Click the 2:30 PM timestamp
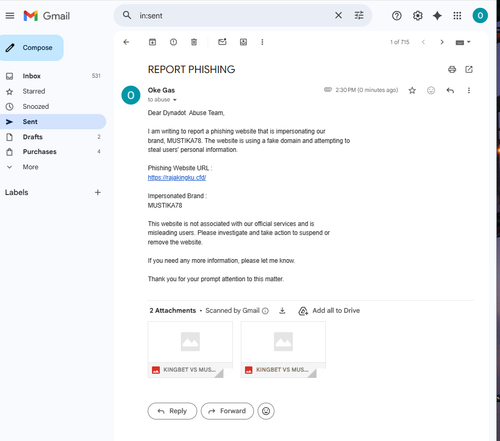 coord(367,90)
